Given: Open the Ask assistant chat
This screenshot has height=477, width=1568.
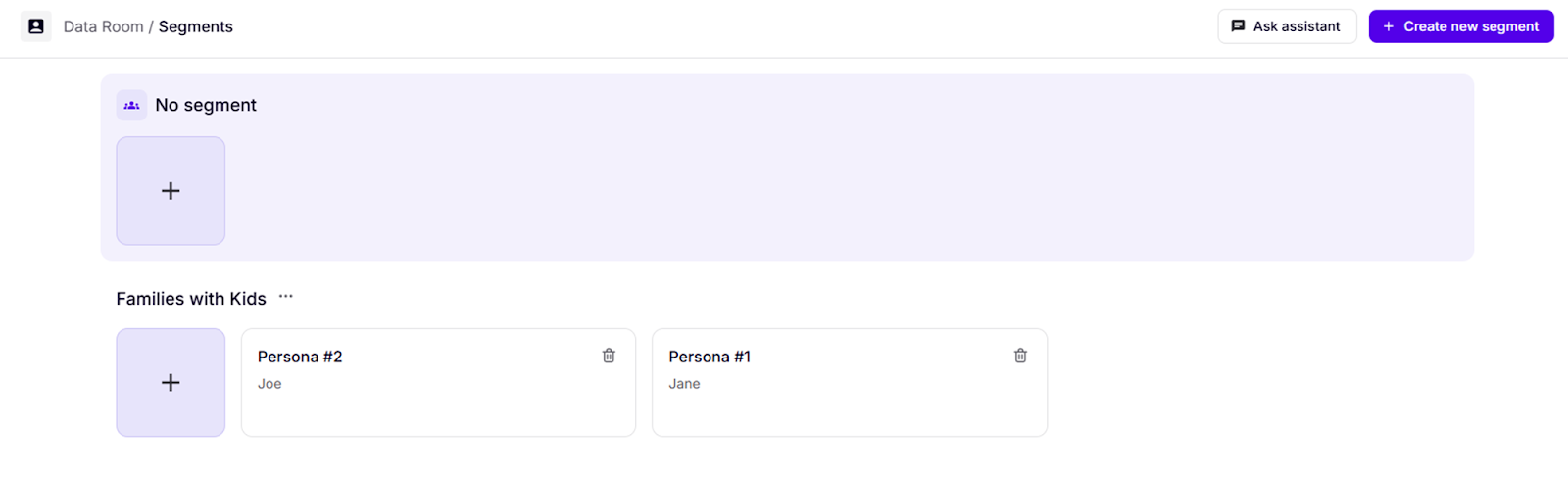Looking at the screenshot, I should (x=1287, y=26).
